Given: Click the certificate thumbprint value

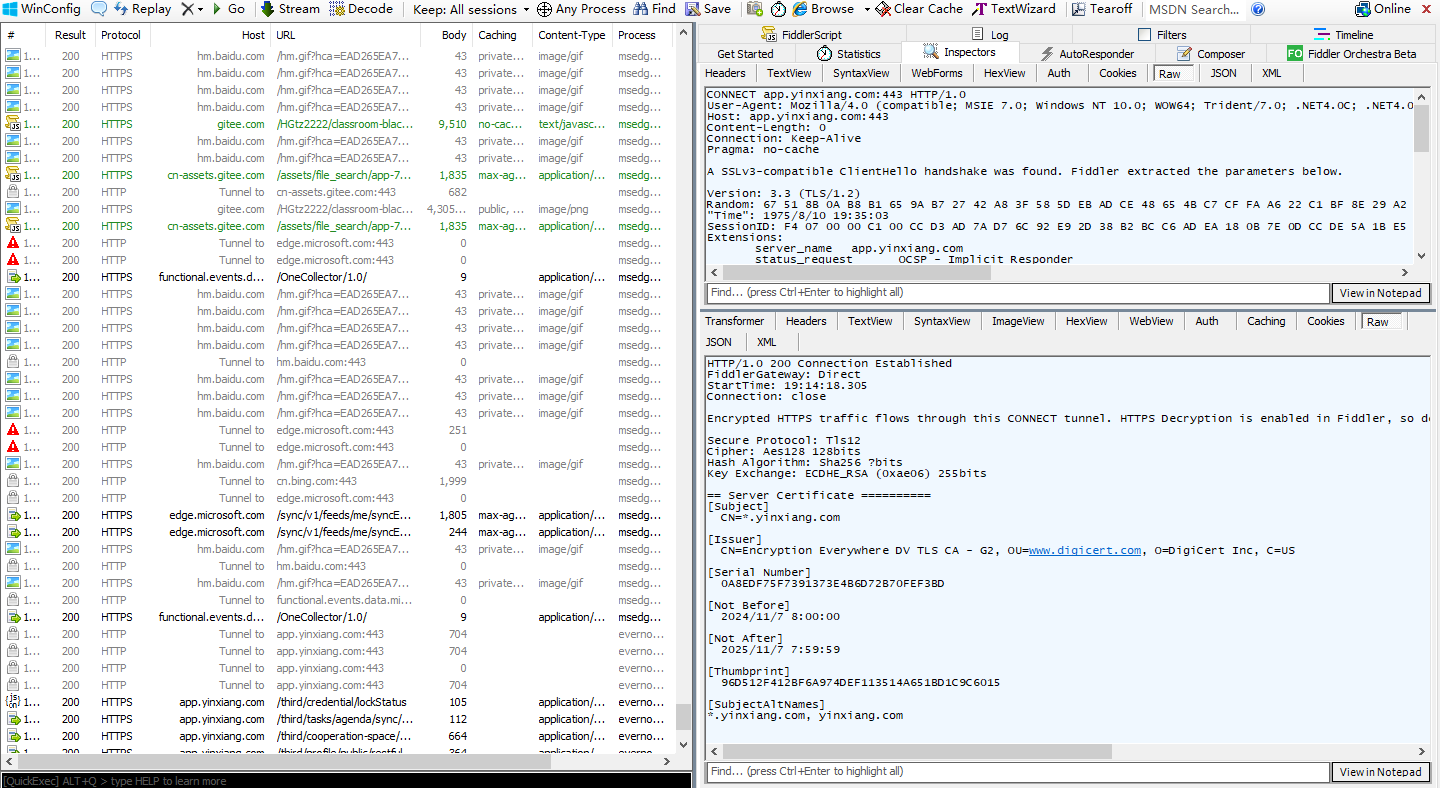Looking at the screenshot, I should click(860, 683).
